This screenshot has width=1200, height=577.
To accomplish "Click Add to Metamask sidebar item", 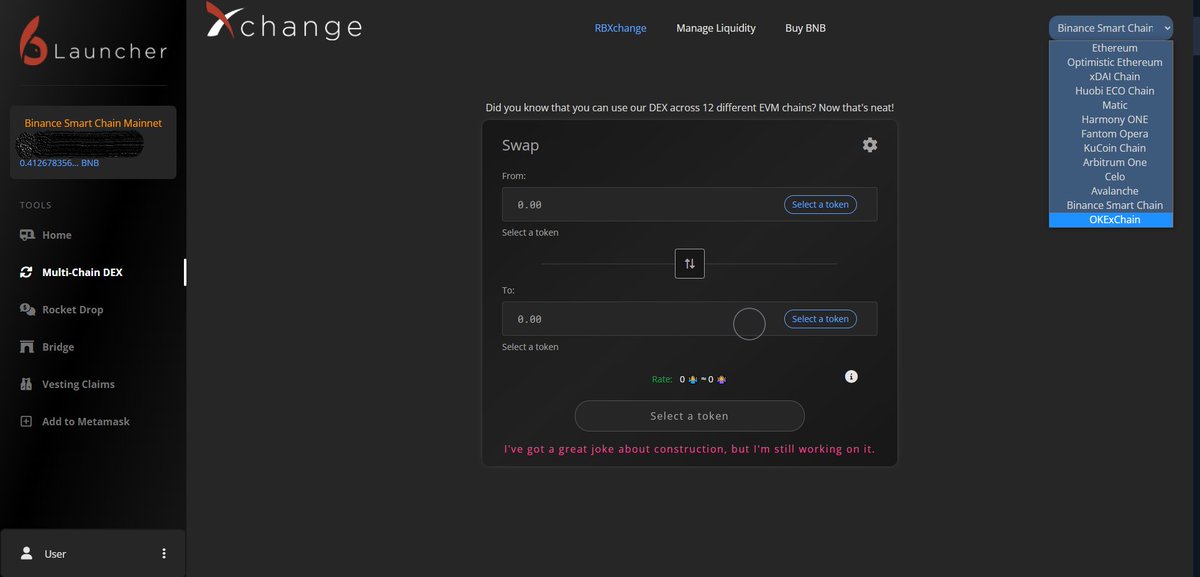I will point(86,421).
